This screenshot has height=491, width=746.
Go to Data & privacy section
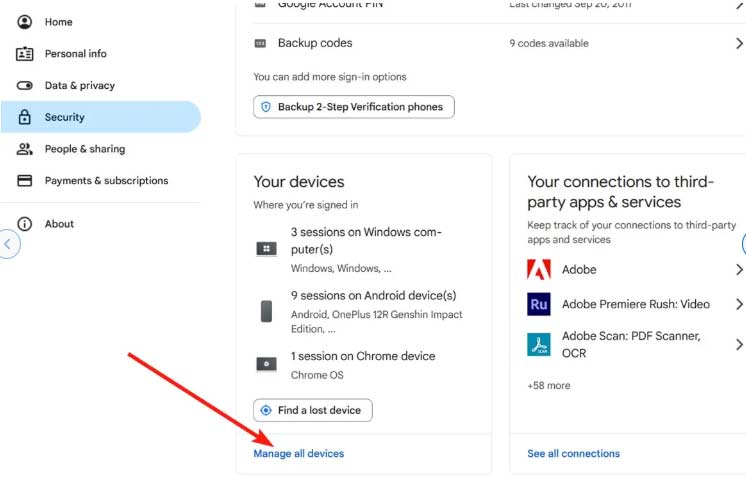click(79, 86)
